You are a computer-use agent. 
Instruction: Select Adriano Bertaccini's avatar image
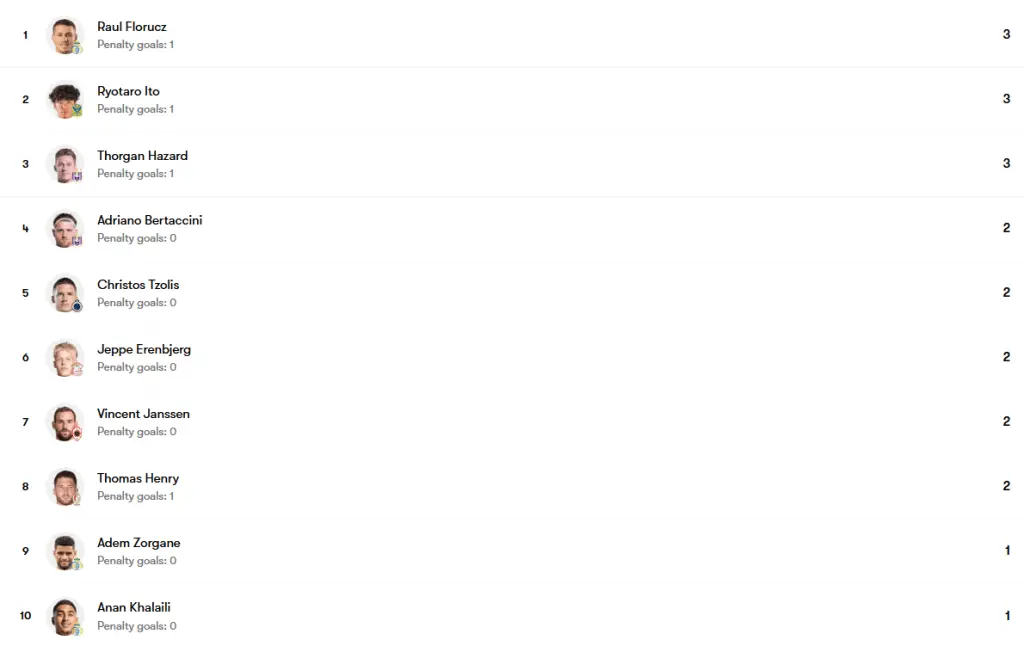(65, 229)
